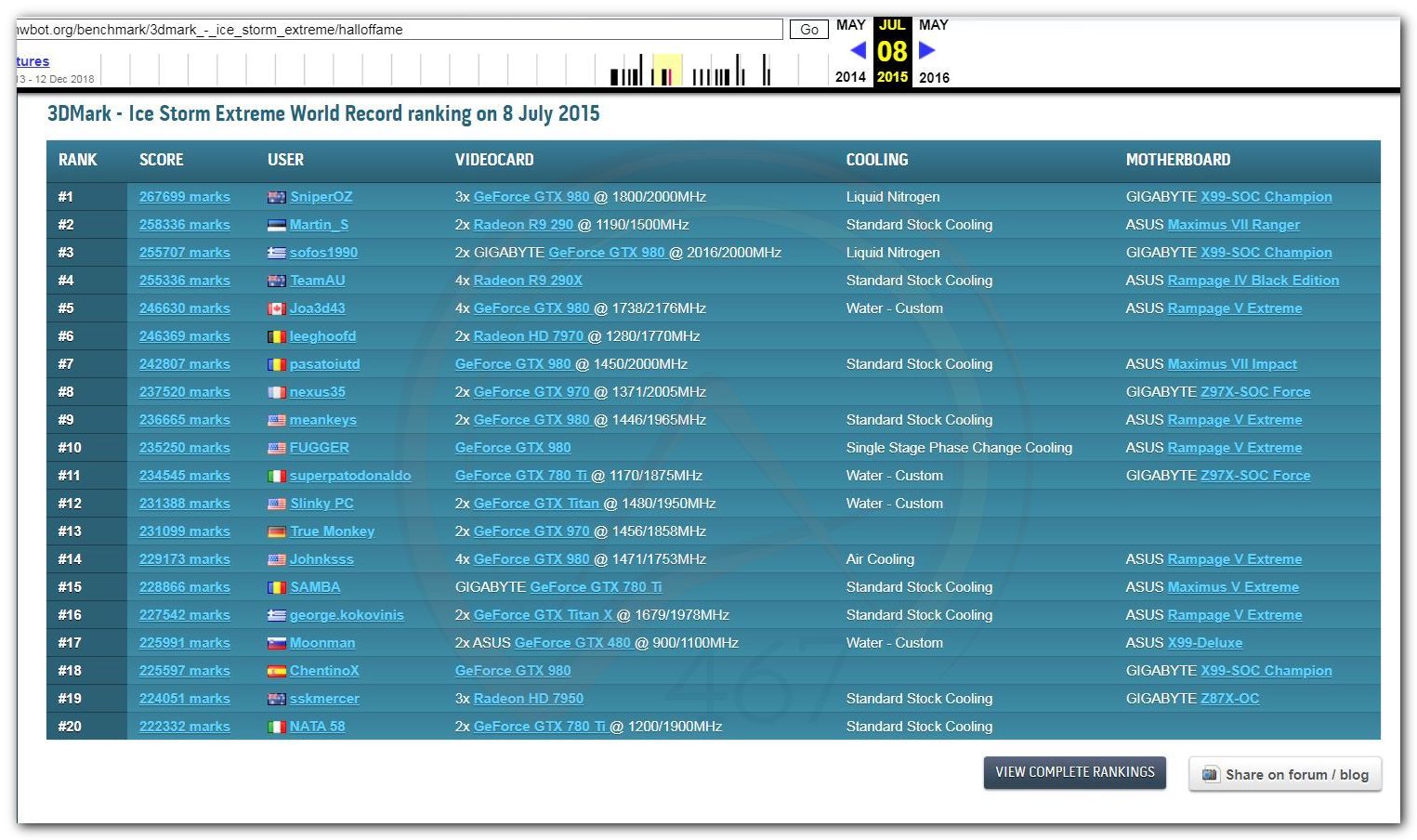Open GeForce GTX Titan X link
The image size is (1417, 840).
(x=543, y=615)
